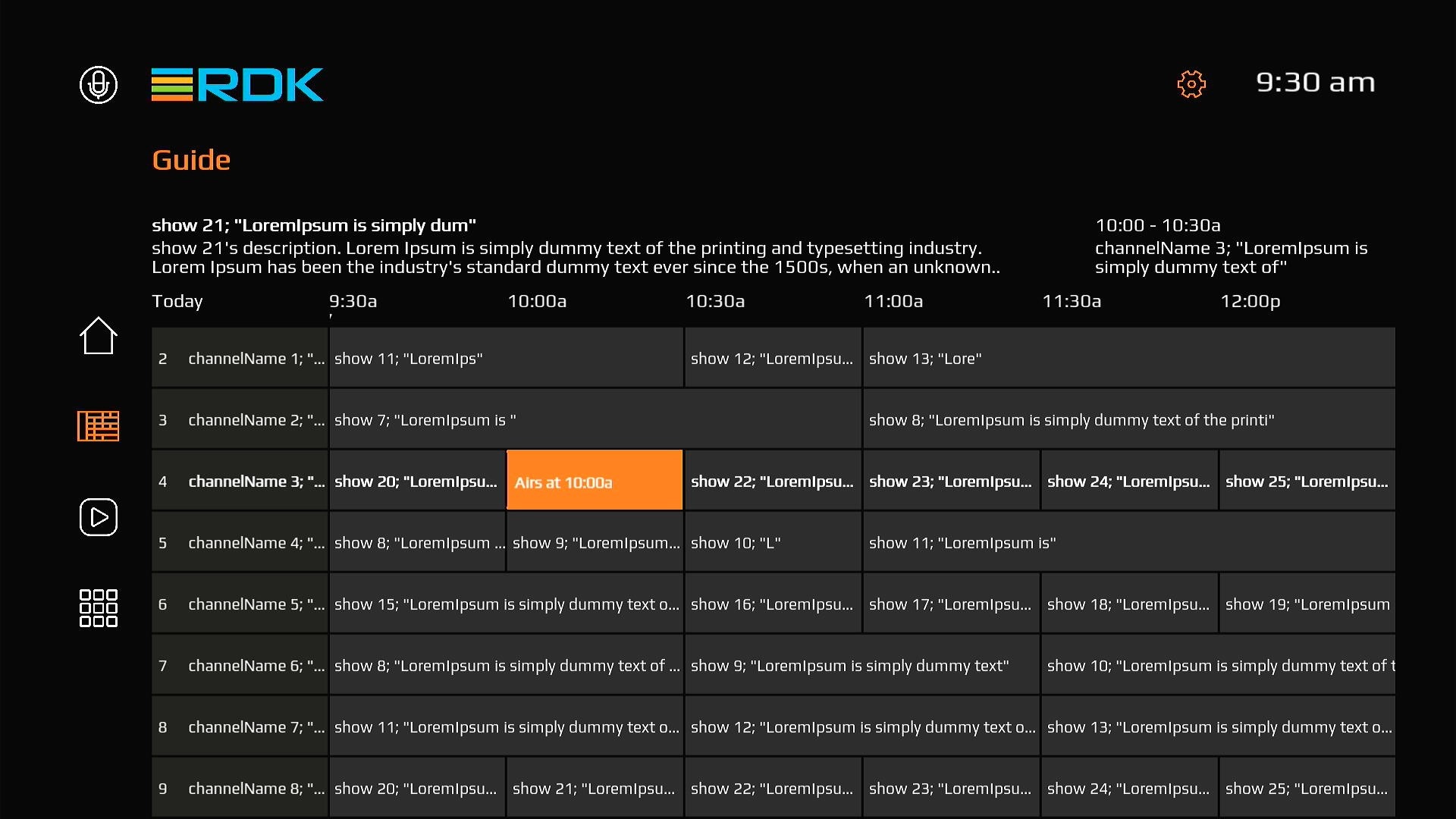Screen dimensions: 1456x819
Task: Open the apps grid sidebar icon
Action: [x=99, y=608]
